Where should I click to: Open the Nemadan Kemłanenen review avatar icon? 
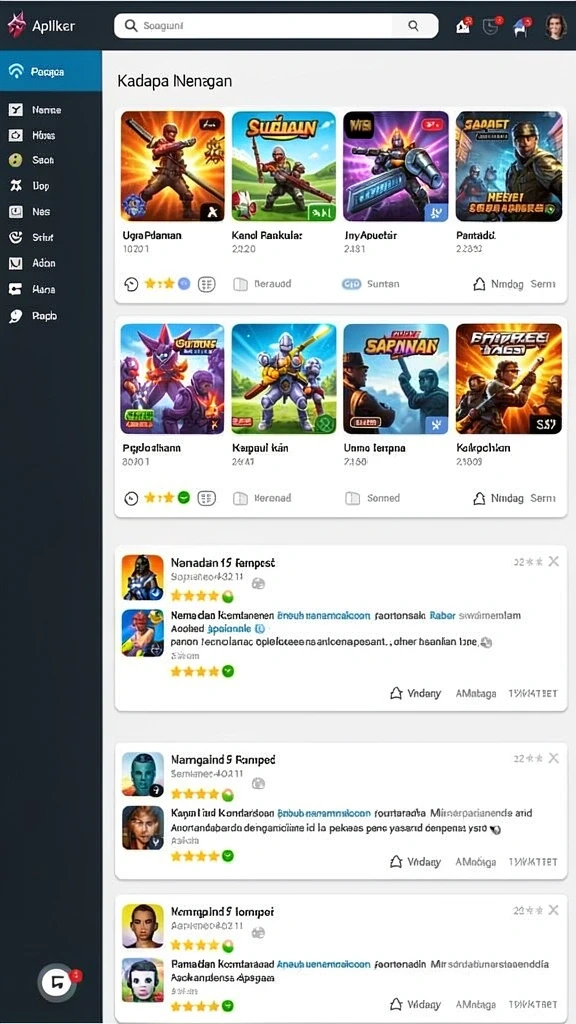[142, 633]
